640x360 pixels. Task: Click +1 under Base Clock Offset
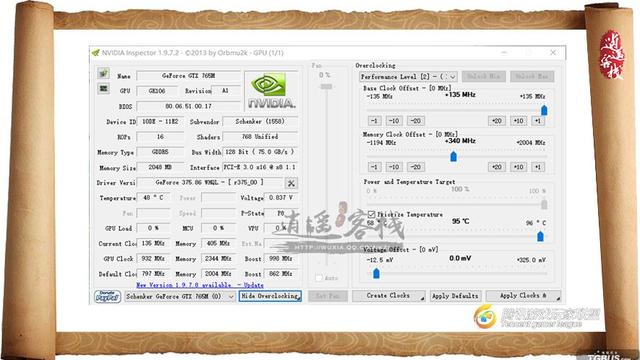538,121
